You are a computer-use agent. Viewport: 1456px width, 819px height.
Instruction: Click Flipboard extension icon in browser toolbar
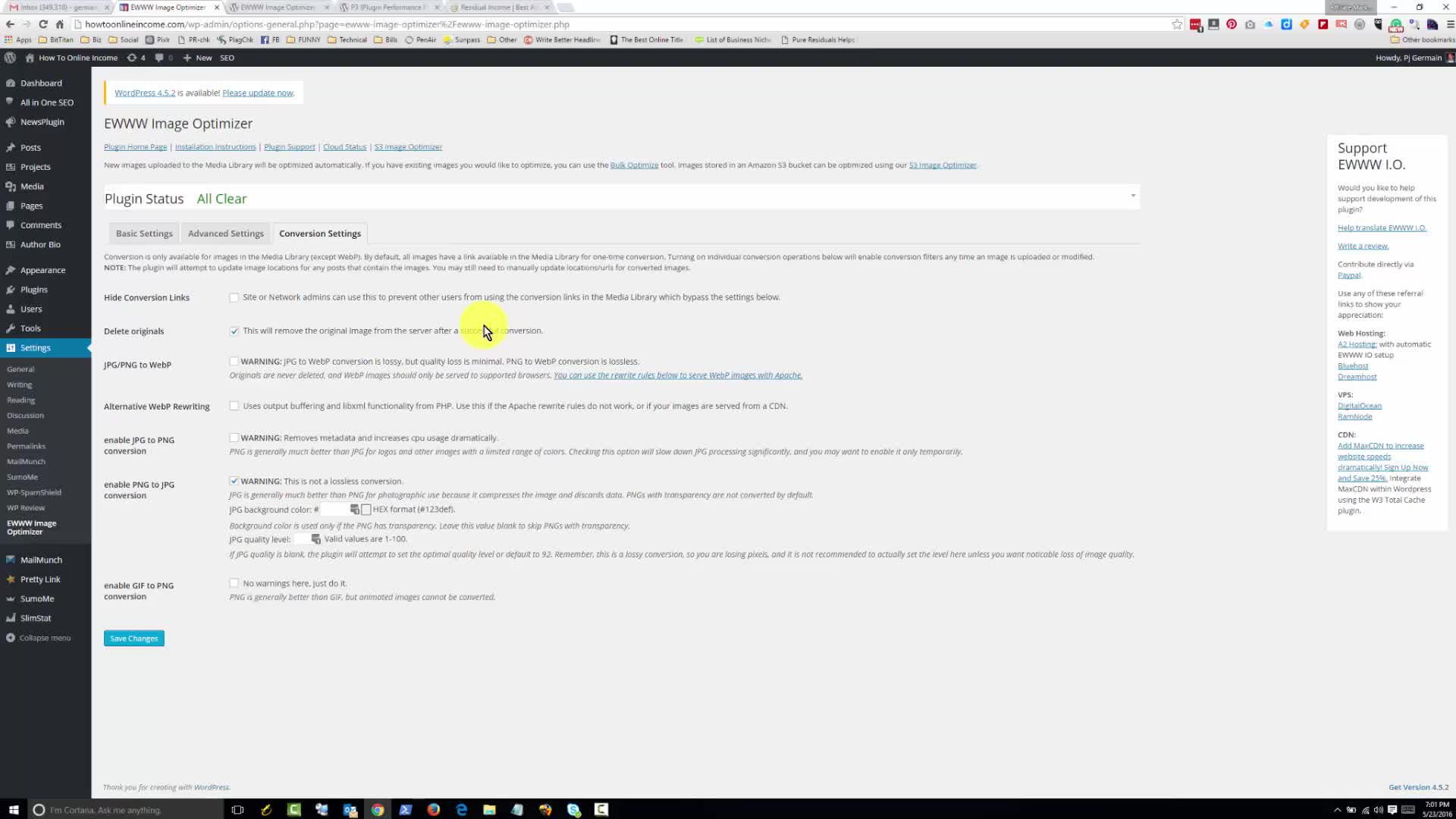(1323, 24)
